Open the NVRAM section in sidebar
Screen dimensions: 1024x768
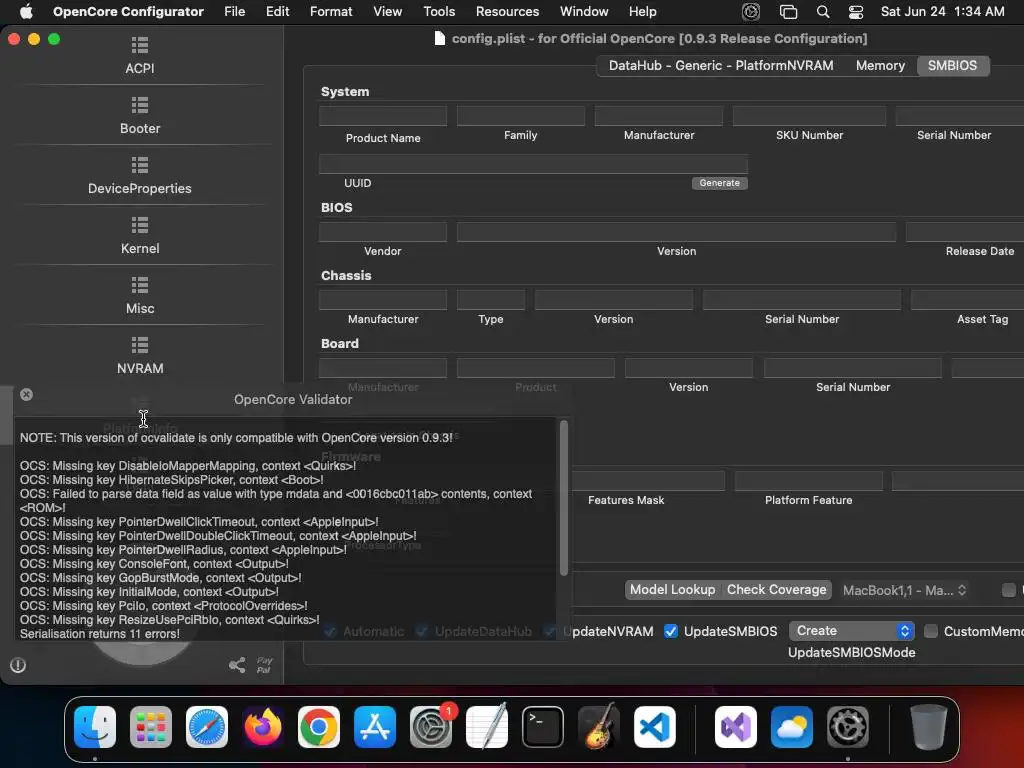(140, 356)
